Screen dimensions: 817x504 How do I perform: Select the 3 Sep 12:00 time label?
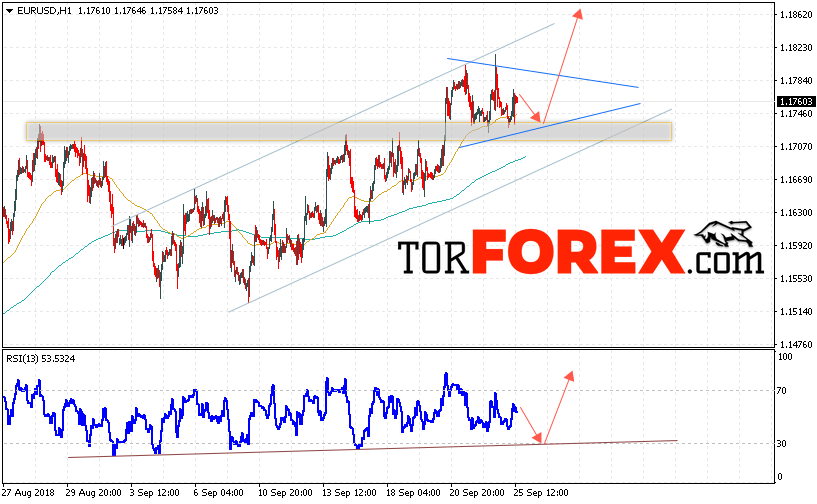click(154, 492)
